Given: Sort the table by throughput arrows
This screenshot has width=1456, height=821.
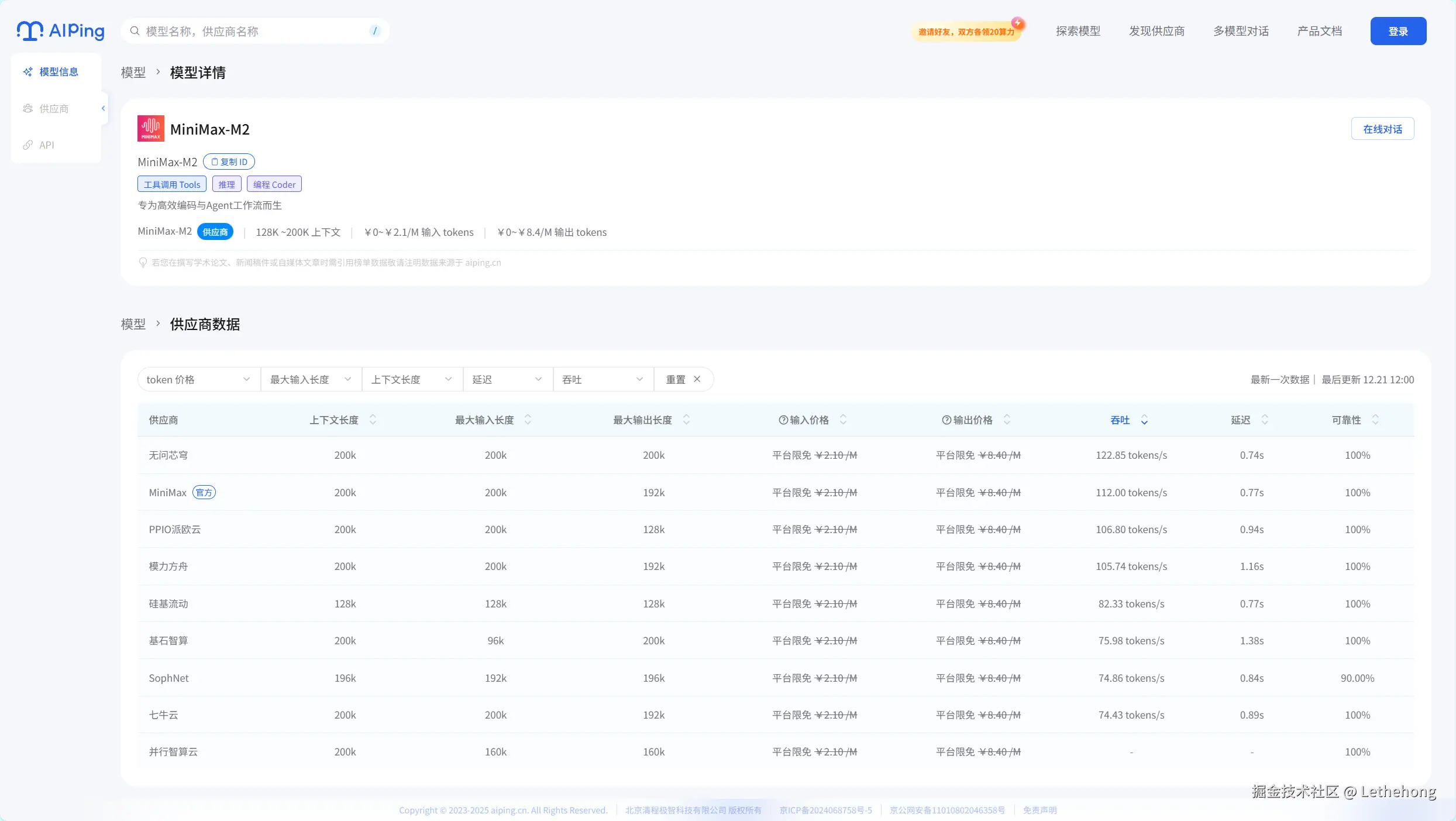Looking at the screenshot, I should click(x=1144, y=420).
